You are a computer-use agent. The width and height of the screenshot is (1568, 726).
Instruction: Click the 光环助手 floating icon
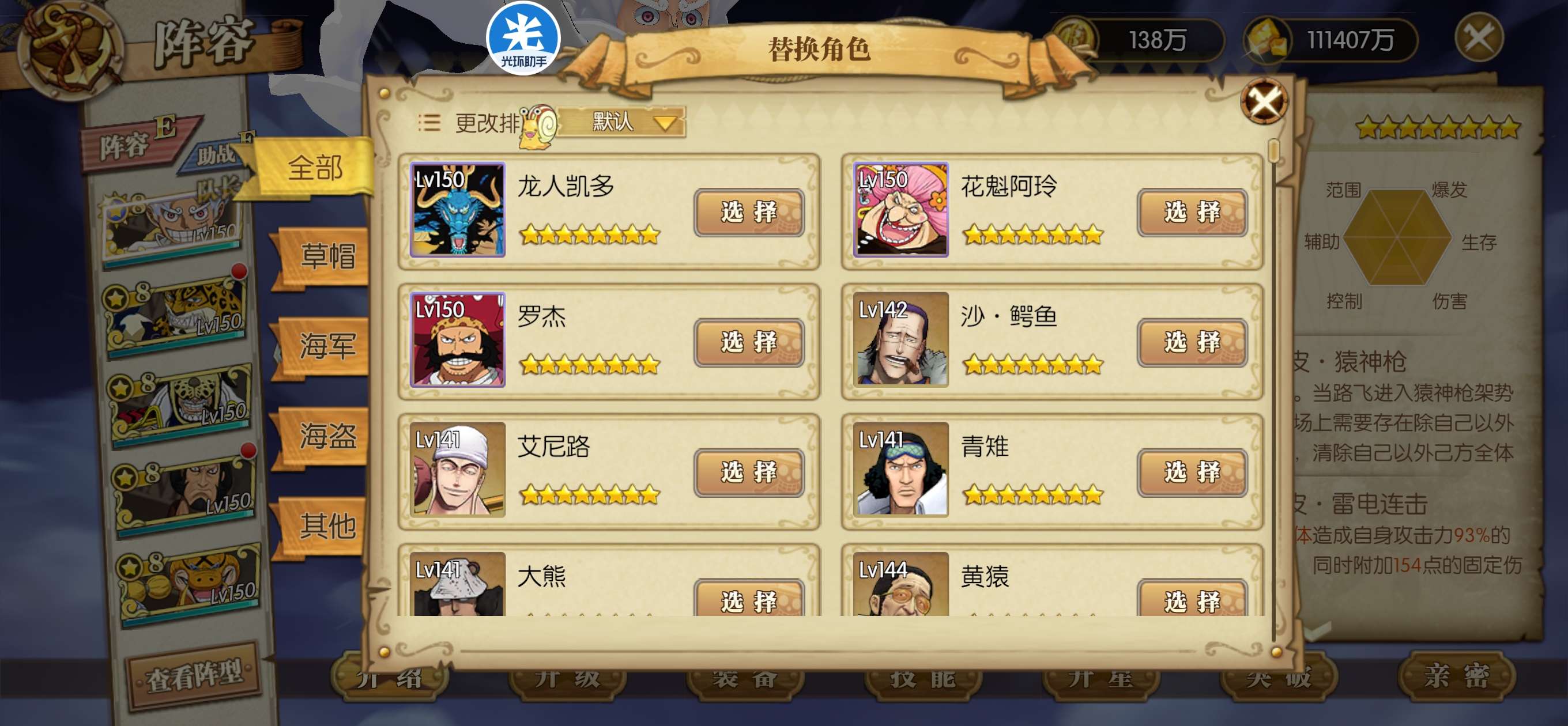(x=523, y=37)
